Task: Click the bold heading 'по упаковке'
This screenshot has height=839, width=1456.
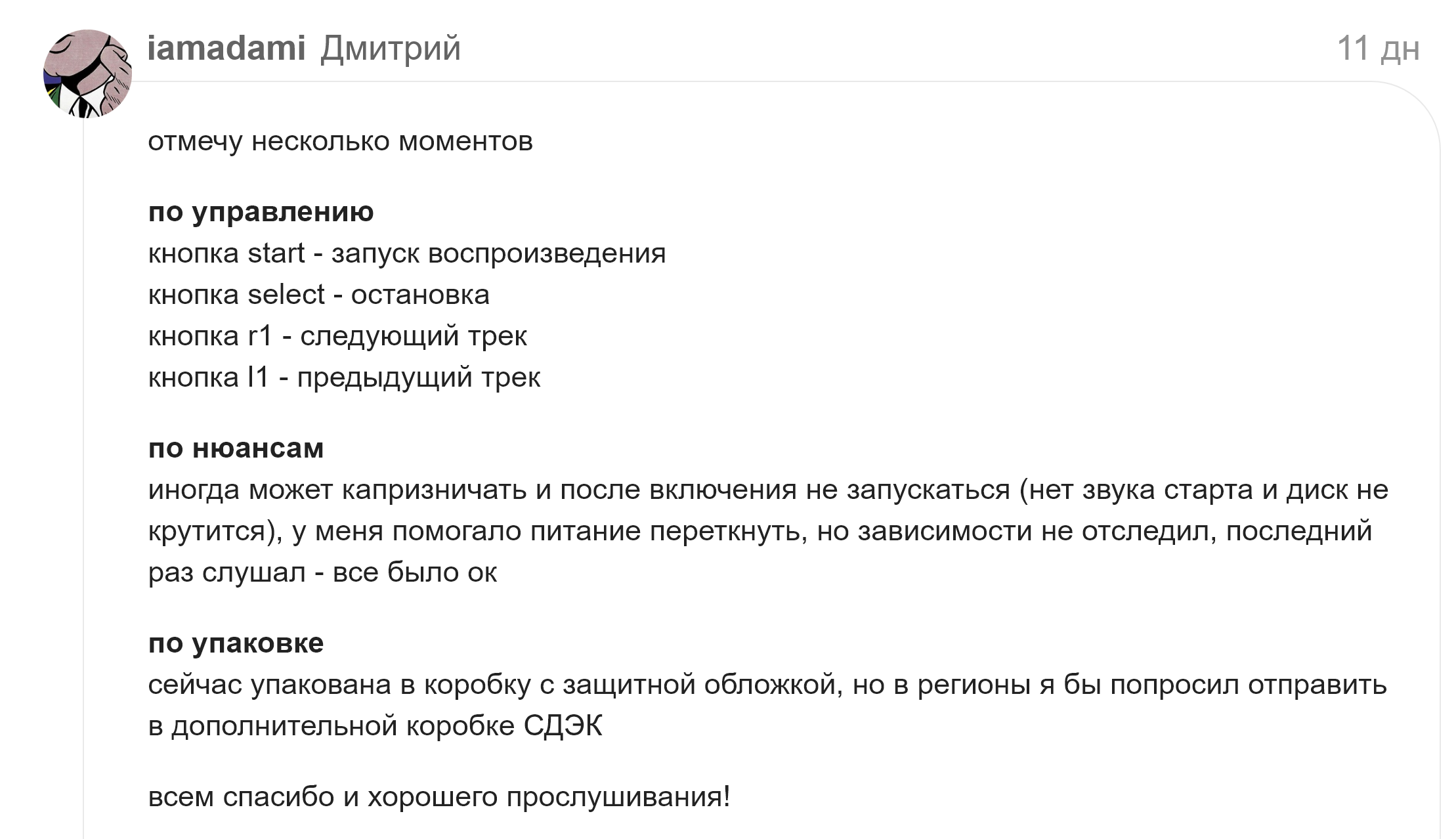Action: [236, 643]
